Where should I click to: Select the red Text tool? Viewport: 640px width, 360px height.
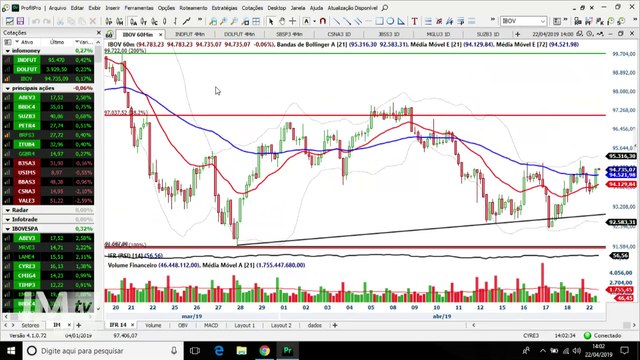pos(415,21)
